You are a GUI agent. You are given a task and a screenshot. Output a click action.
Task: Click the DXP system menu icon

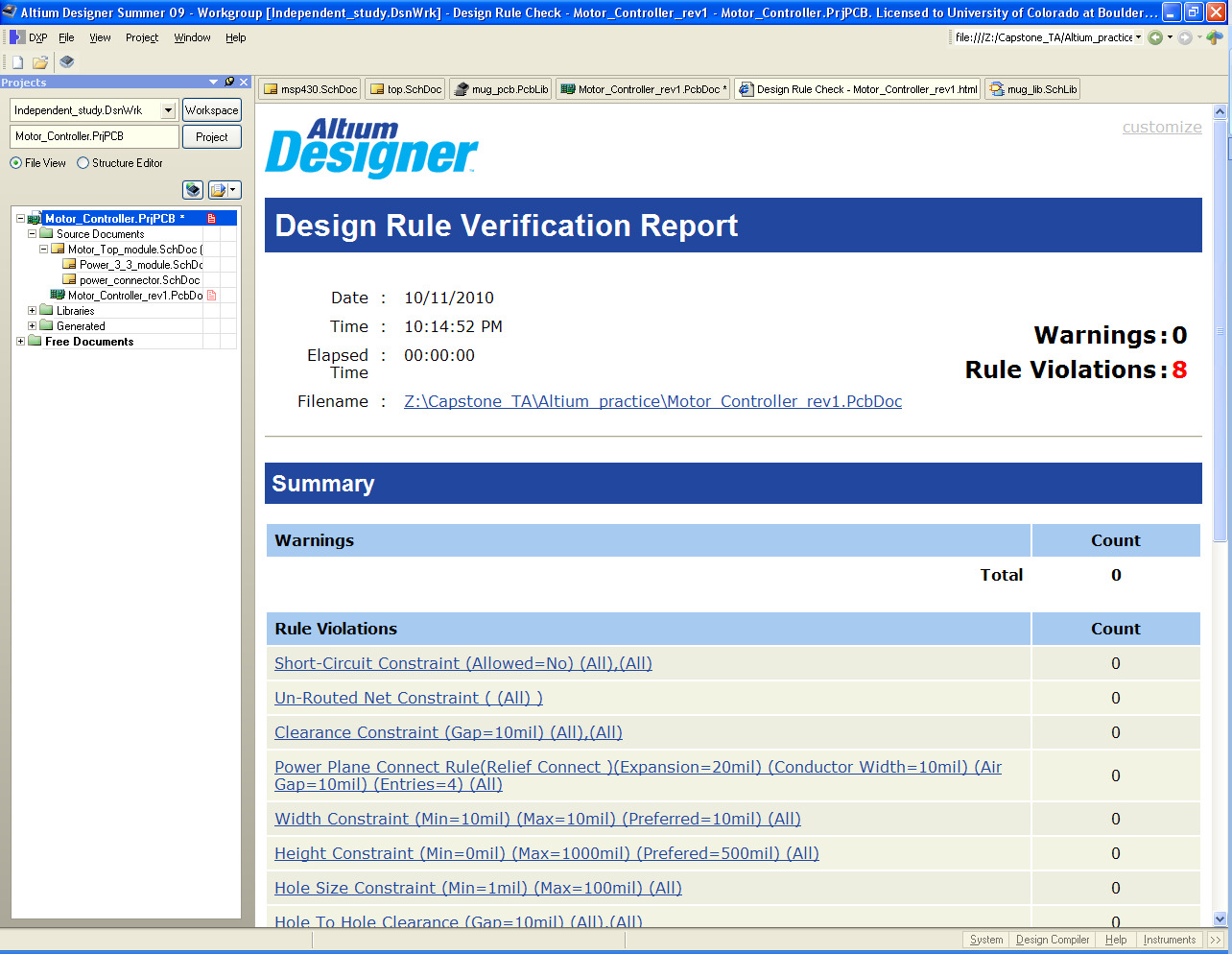point(17,37)
